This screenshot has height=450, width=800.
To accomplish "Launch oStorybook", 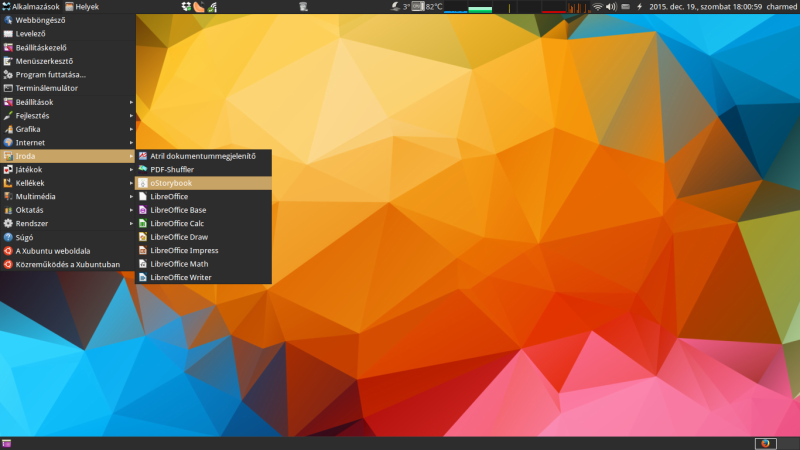I will [203, 183].
